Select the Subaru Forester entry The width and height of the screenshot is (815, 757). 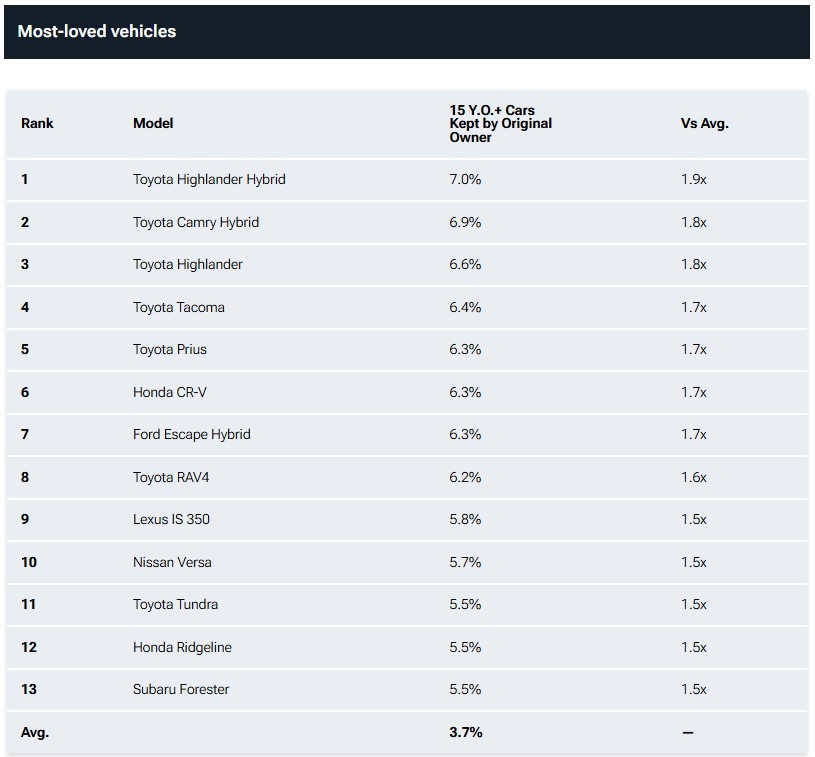point(181,689)
